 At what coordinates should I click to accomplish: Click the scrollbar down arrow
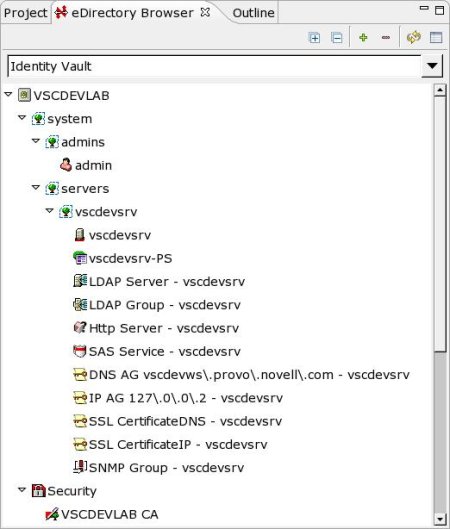[440, 519]
